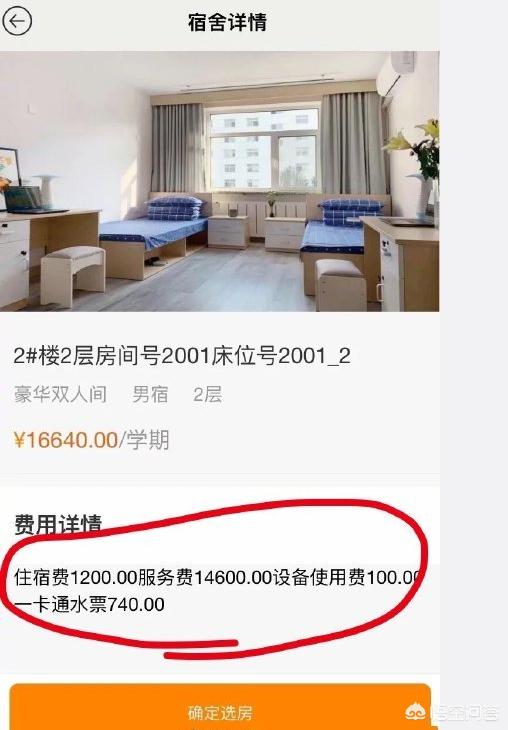Screen dimensions: 508x730
Task: Tap the 住宿费1200.00 fee item
Action: 75,577
